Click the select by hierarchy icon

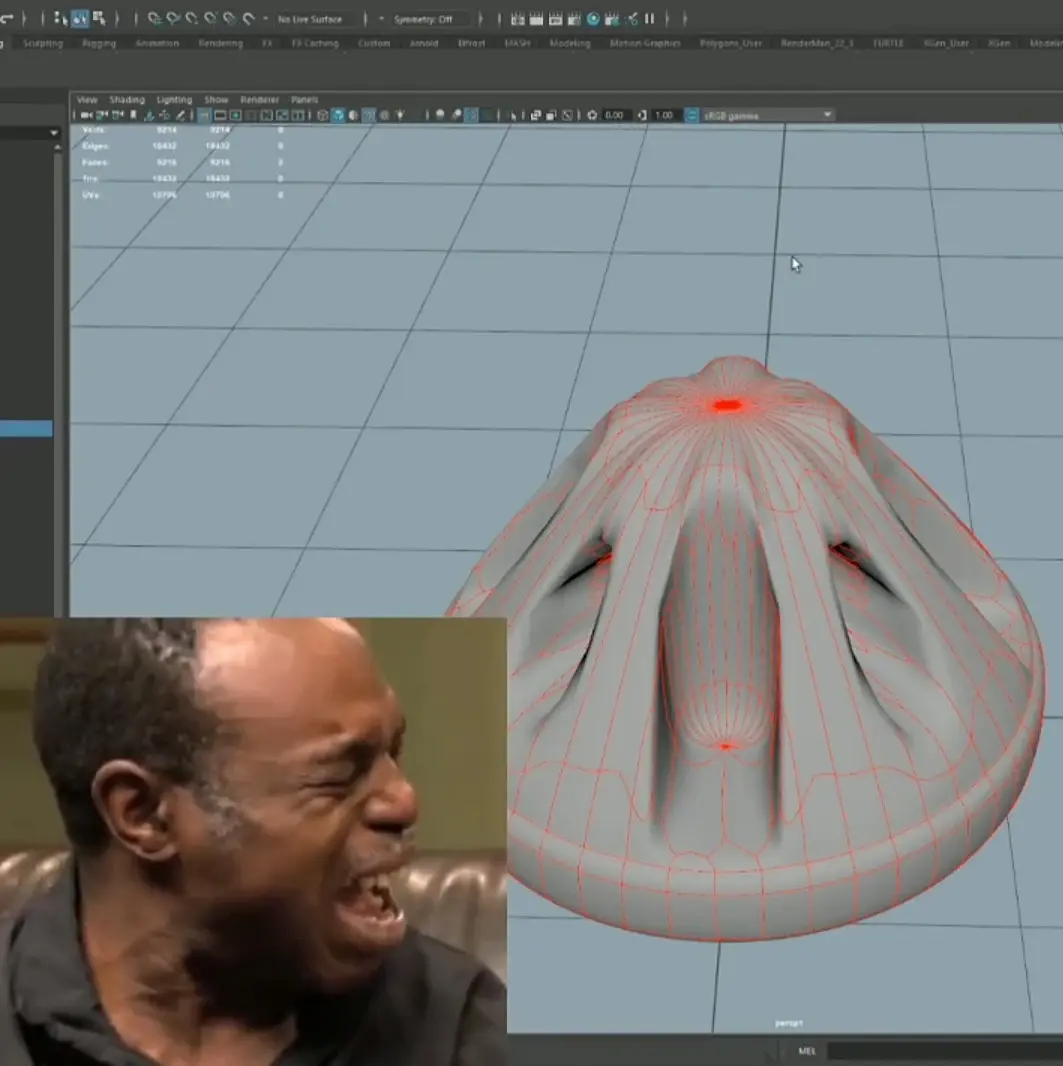pos(61,18)
